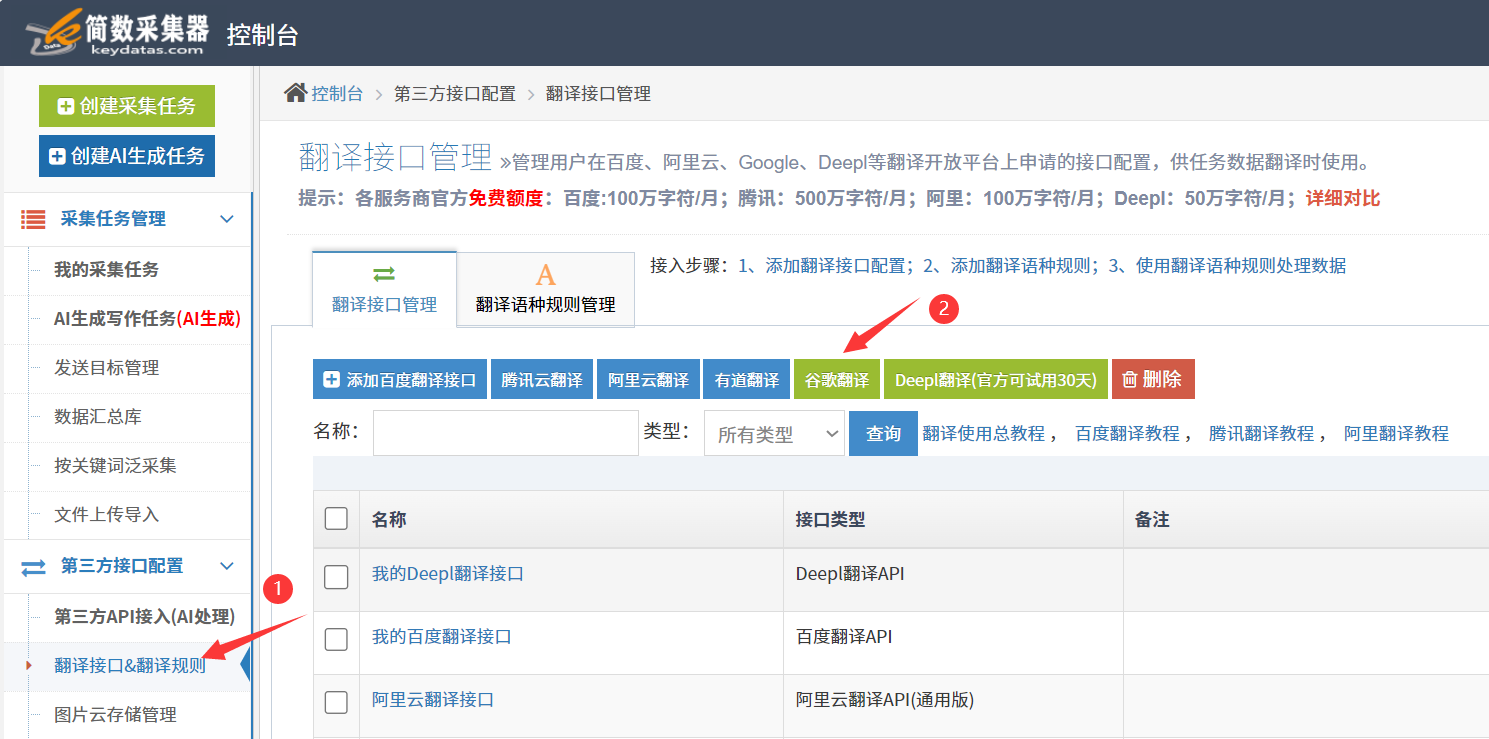This screenshot has width=1489, height=739.
Task: Click plus icon on 创建采集任务 button
Action: point(66,106)
